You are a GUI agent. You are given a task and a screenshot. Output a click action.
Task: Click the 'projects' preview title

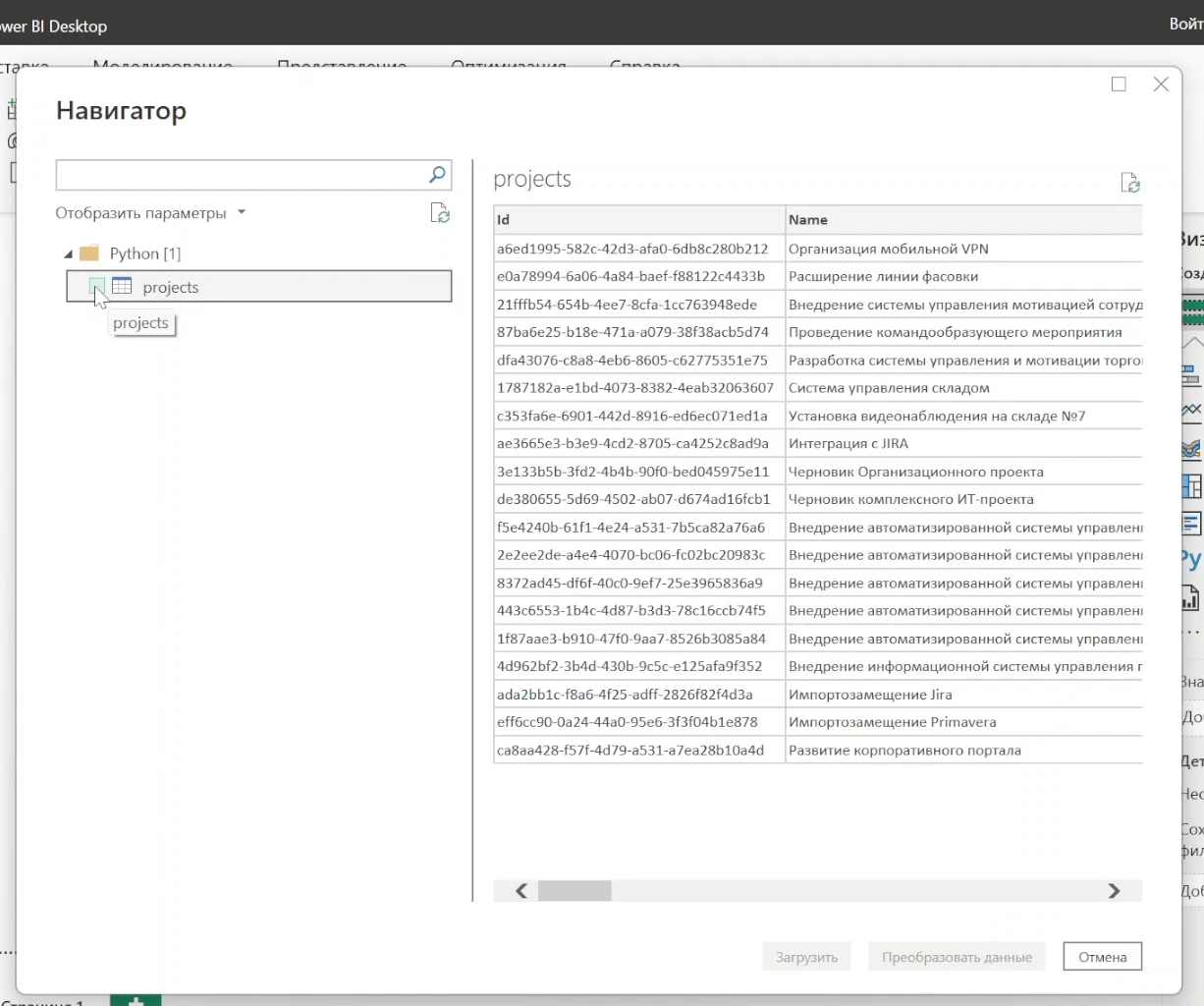[x=532, y=180]
